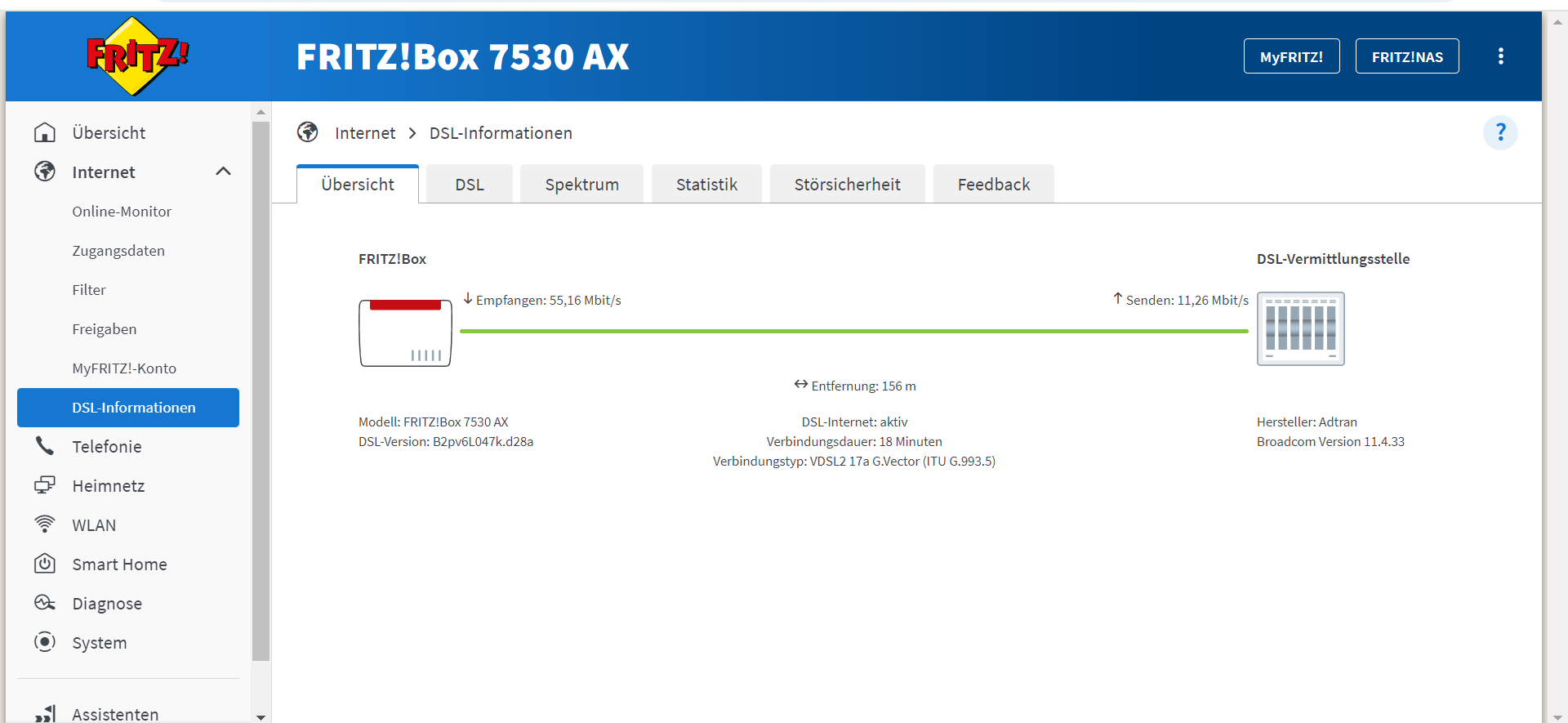The width and height of the screenshot is (1568, 723).
Task: Click 'Hersteller: Adtran' text
Action: point(1307,422)
